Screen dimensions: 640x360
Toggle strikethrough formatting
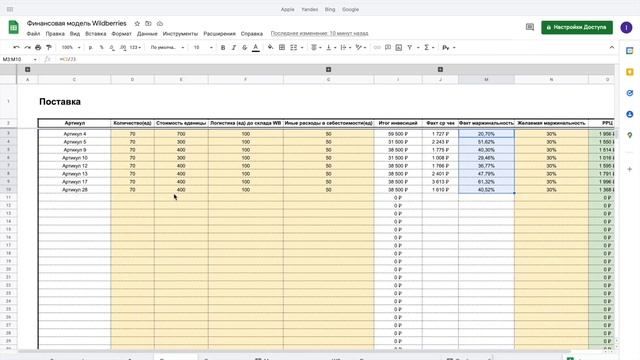[244, 47]
